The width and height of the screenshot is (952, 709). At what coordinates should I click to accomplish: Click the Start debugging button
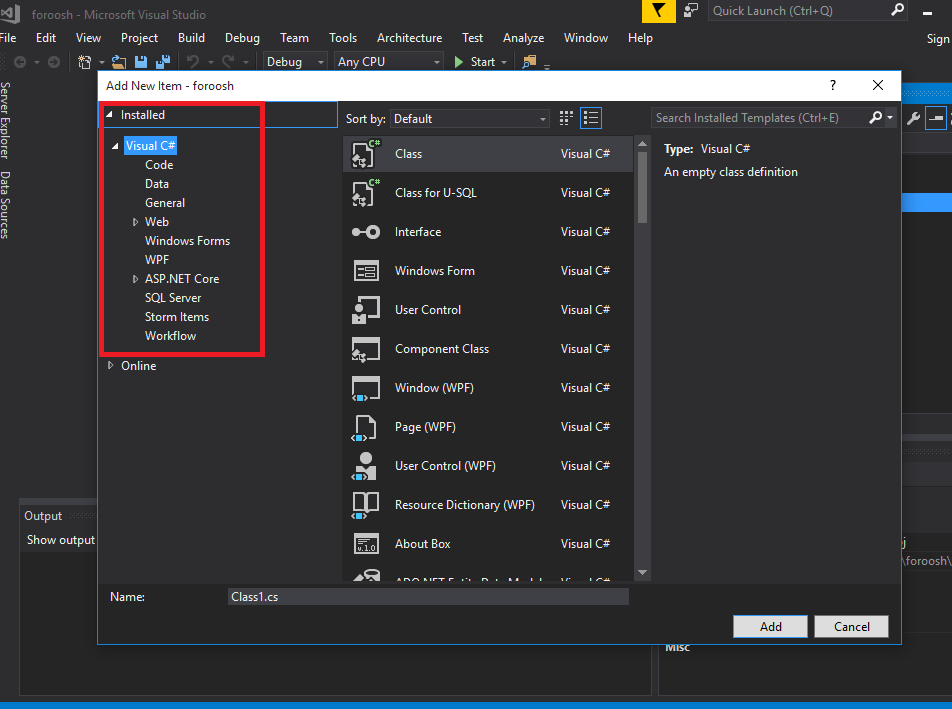[x=476, y=62]
